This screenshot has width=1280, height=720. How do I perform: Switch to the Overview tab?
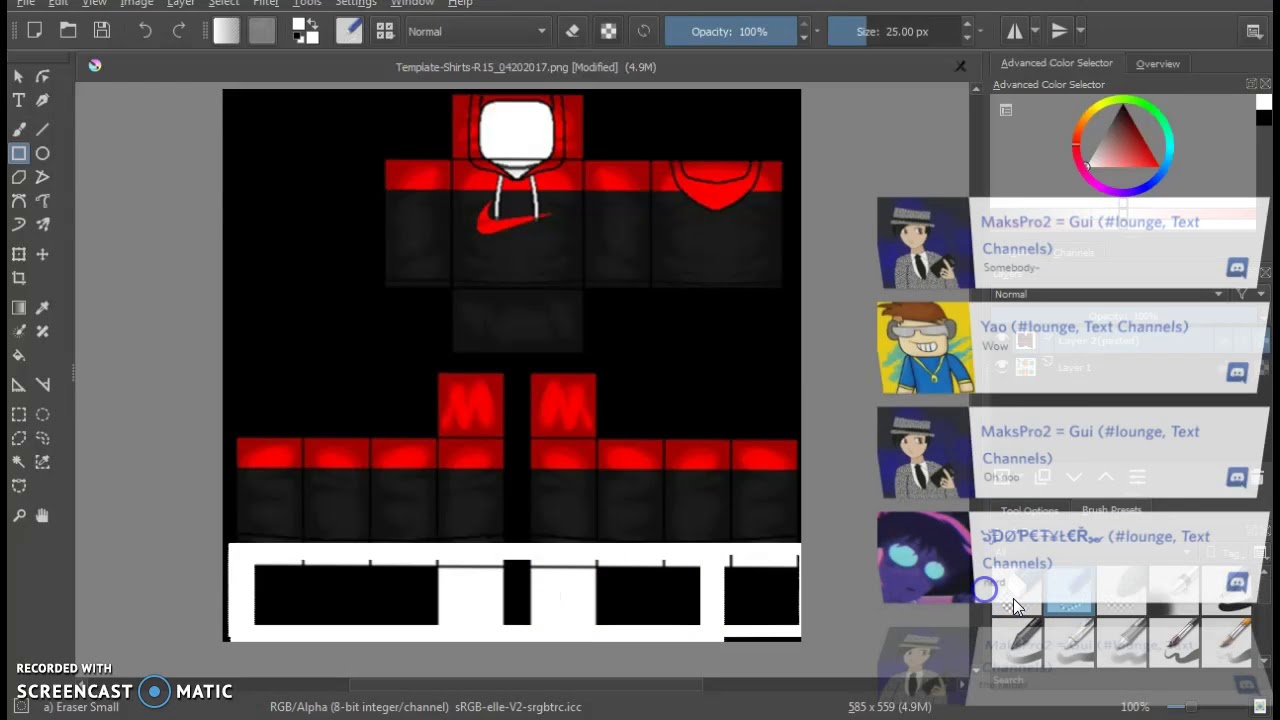pos(1157,63)
